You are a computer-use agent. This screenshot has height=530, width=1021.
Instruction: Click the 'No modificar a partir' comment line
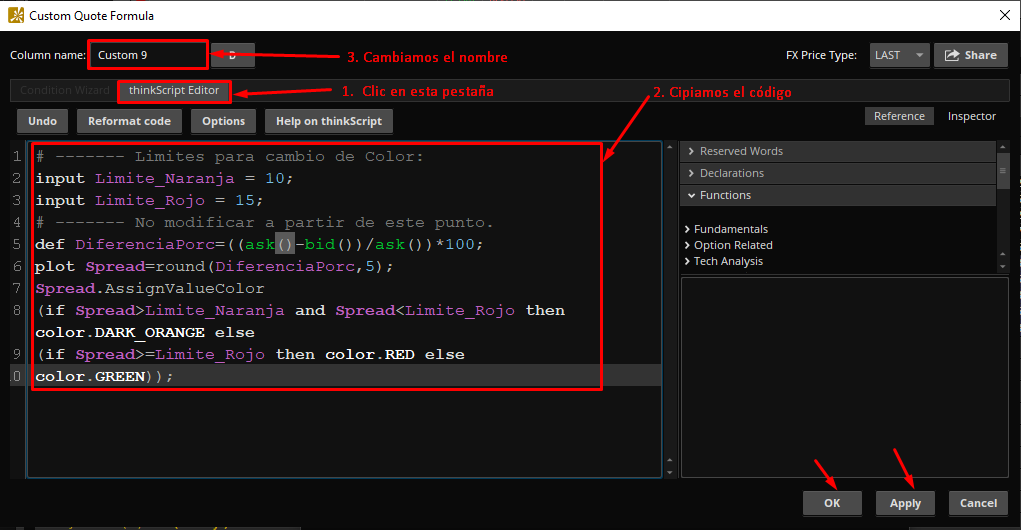click(x=264, y=223)
